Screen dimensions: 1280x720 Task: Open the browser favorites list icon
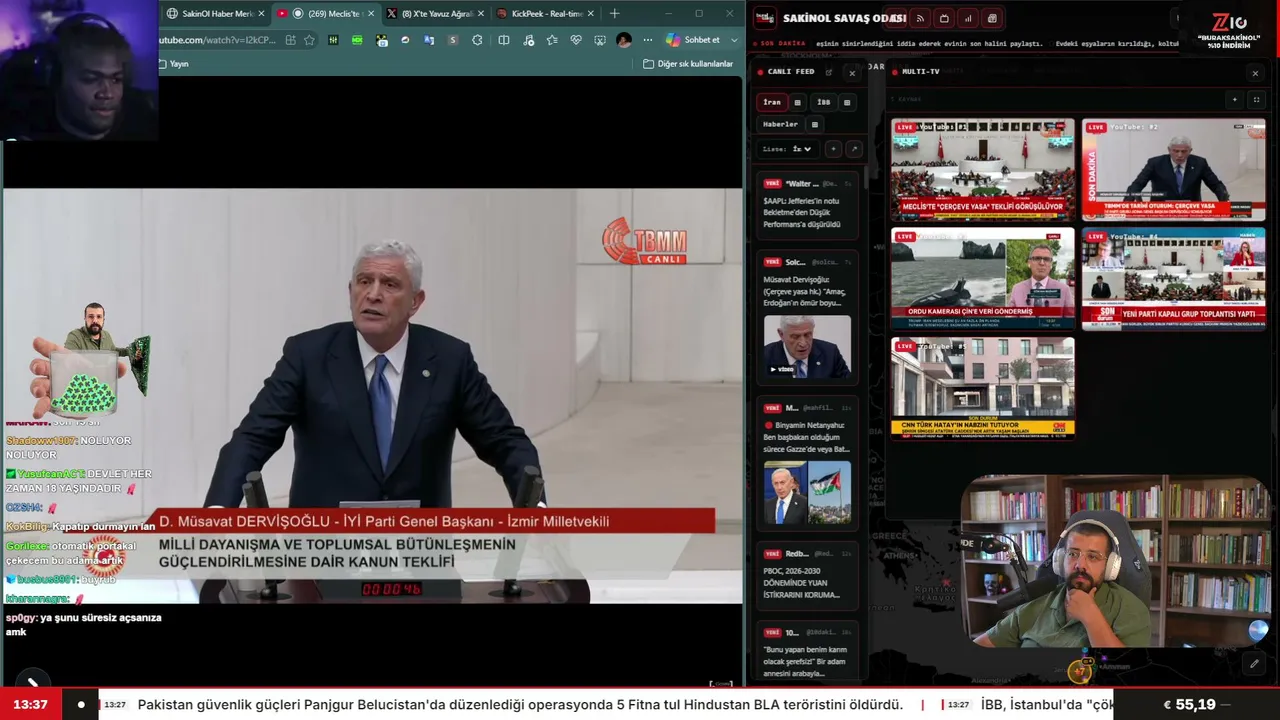coord(552,40)
